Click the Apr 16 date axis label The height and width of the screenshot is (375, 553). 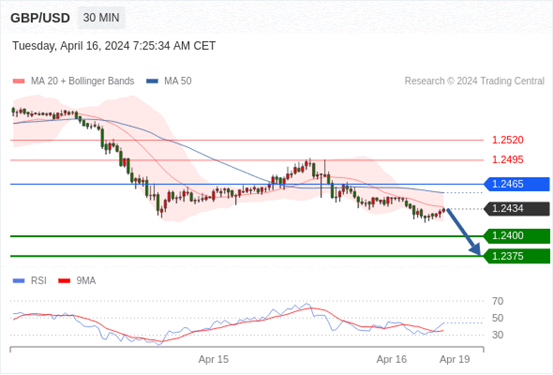391,359
